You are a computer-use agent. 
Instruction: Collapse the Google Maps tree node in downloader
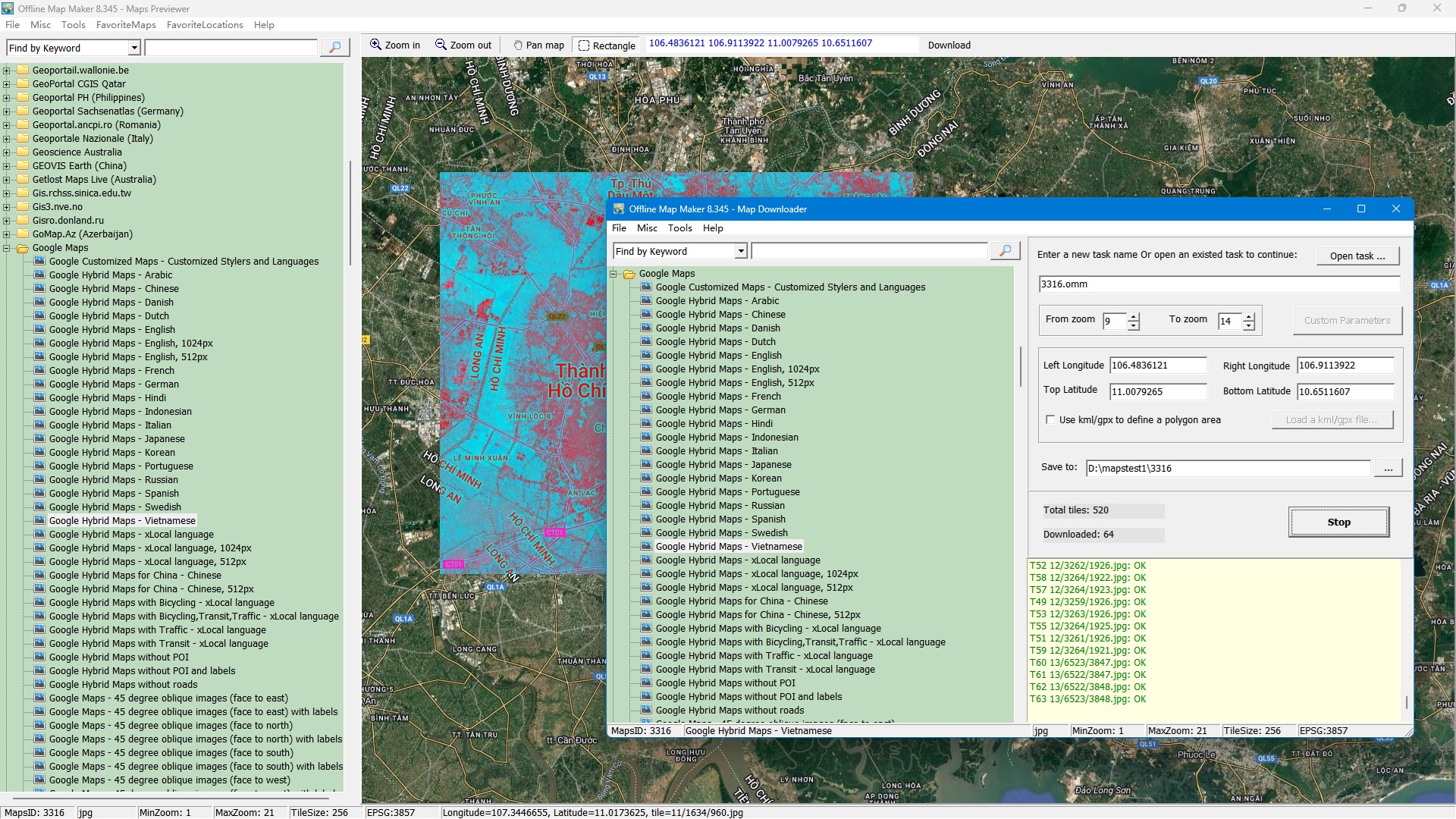[613, 274]
